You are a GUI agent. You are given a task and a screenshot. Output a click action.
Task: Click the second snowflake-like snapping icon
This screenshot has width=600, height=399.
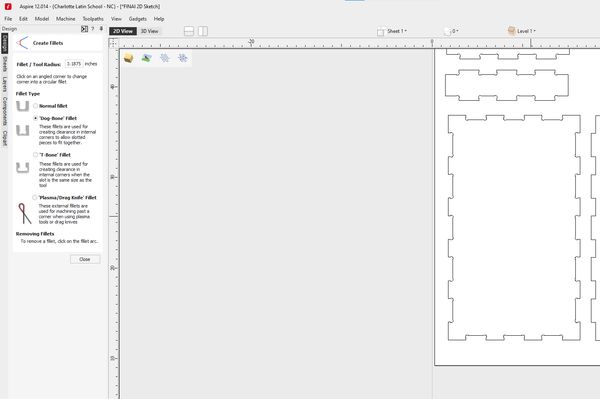pyautogui.click(x=183, y=58)
